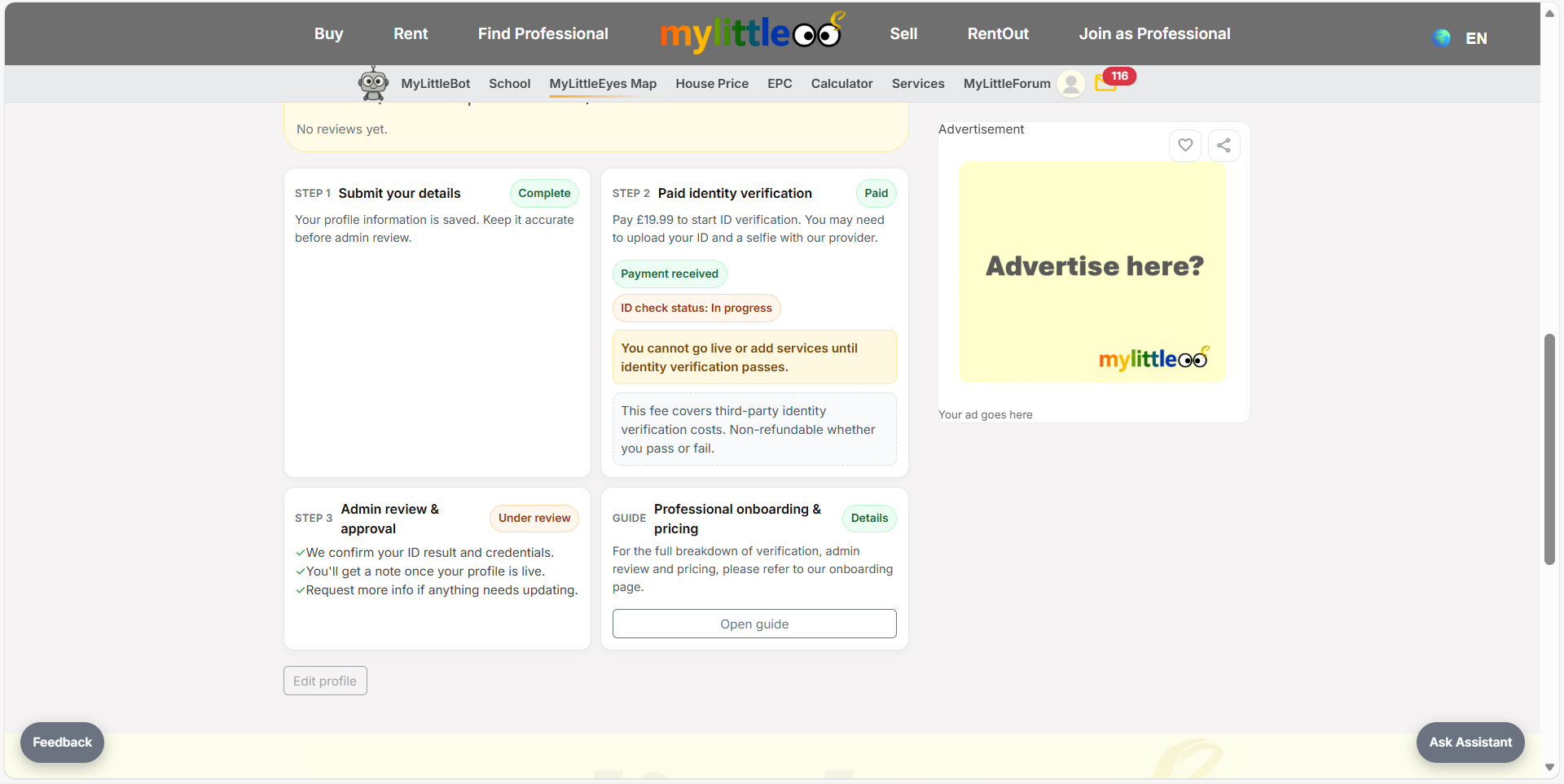Click the heart favorite icon on advertisement
Screen dimensions: 1564x784
1185,146
